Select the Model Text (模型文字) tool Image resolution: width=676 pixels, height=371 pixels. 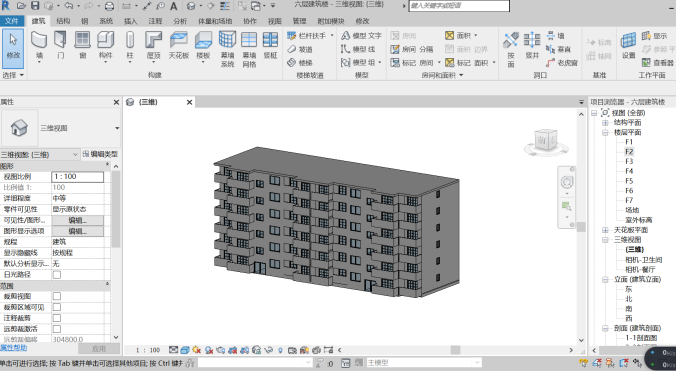(x=361, y=35)
